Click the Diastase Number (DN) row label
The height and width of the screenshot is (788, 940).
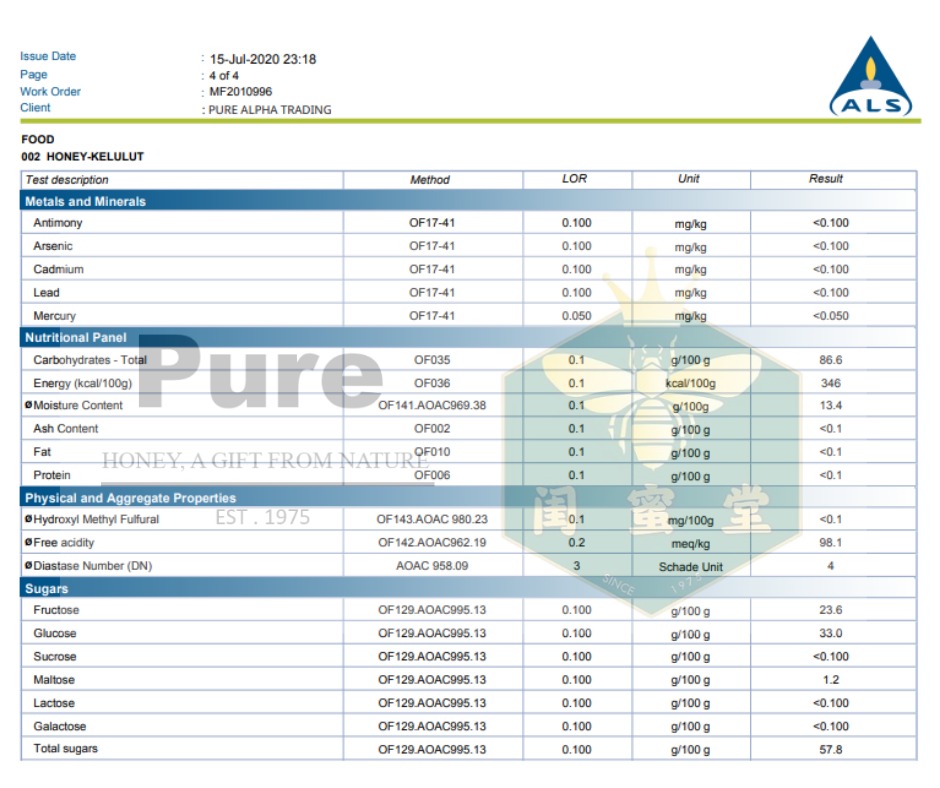pyautogui.click(x=92, y=566)
